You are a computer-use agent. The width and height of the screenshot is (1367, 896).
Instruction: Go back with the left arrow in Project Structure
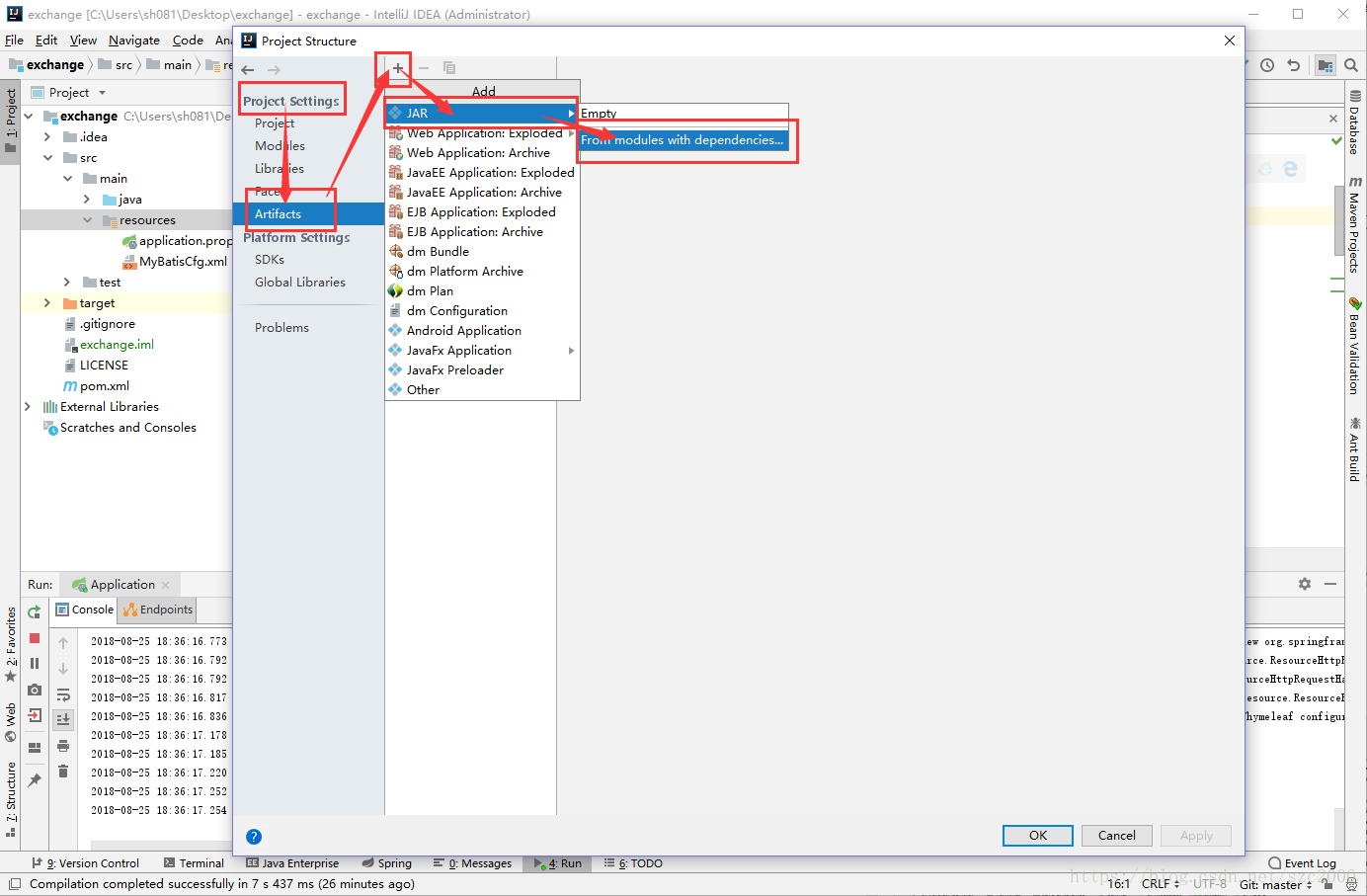248,70
